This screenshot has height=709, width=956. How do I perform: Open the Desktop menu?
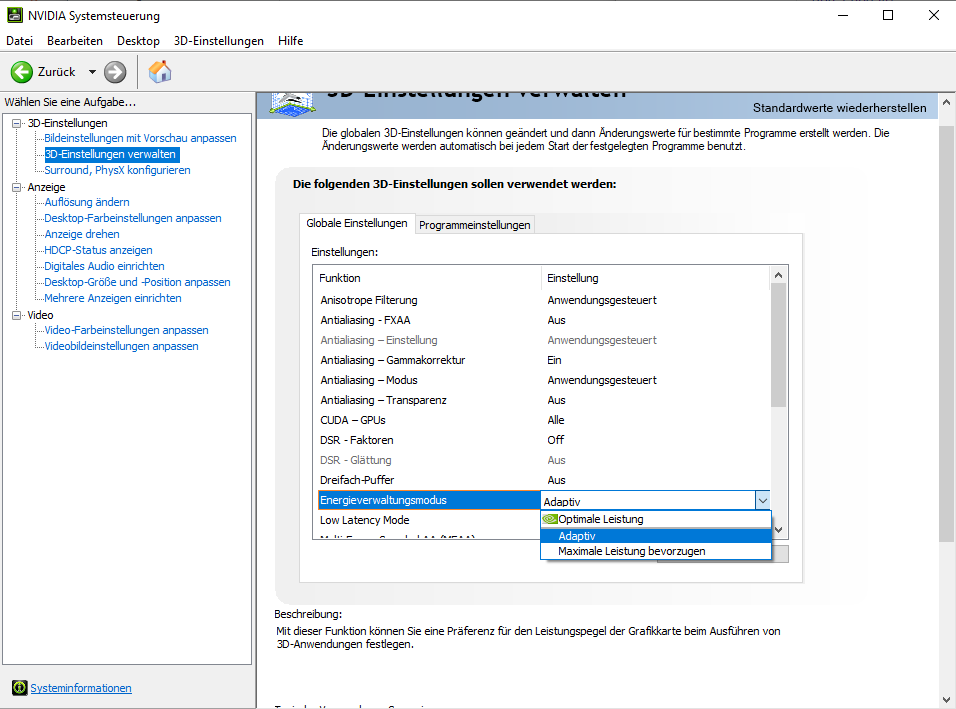click(x=138, y=41)
